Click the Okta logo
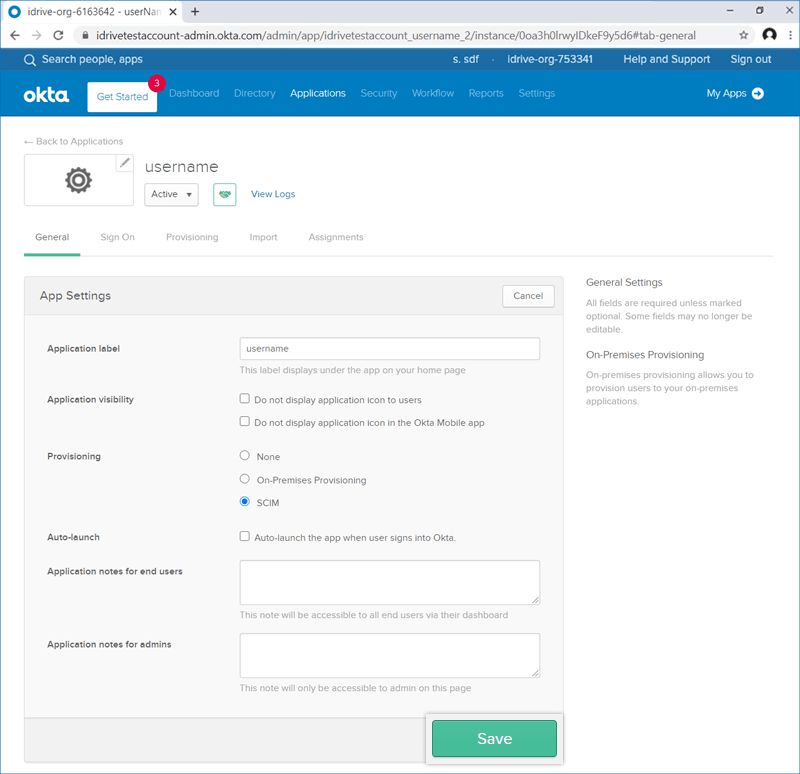800x774 pixels. (46, 95)
